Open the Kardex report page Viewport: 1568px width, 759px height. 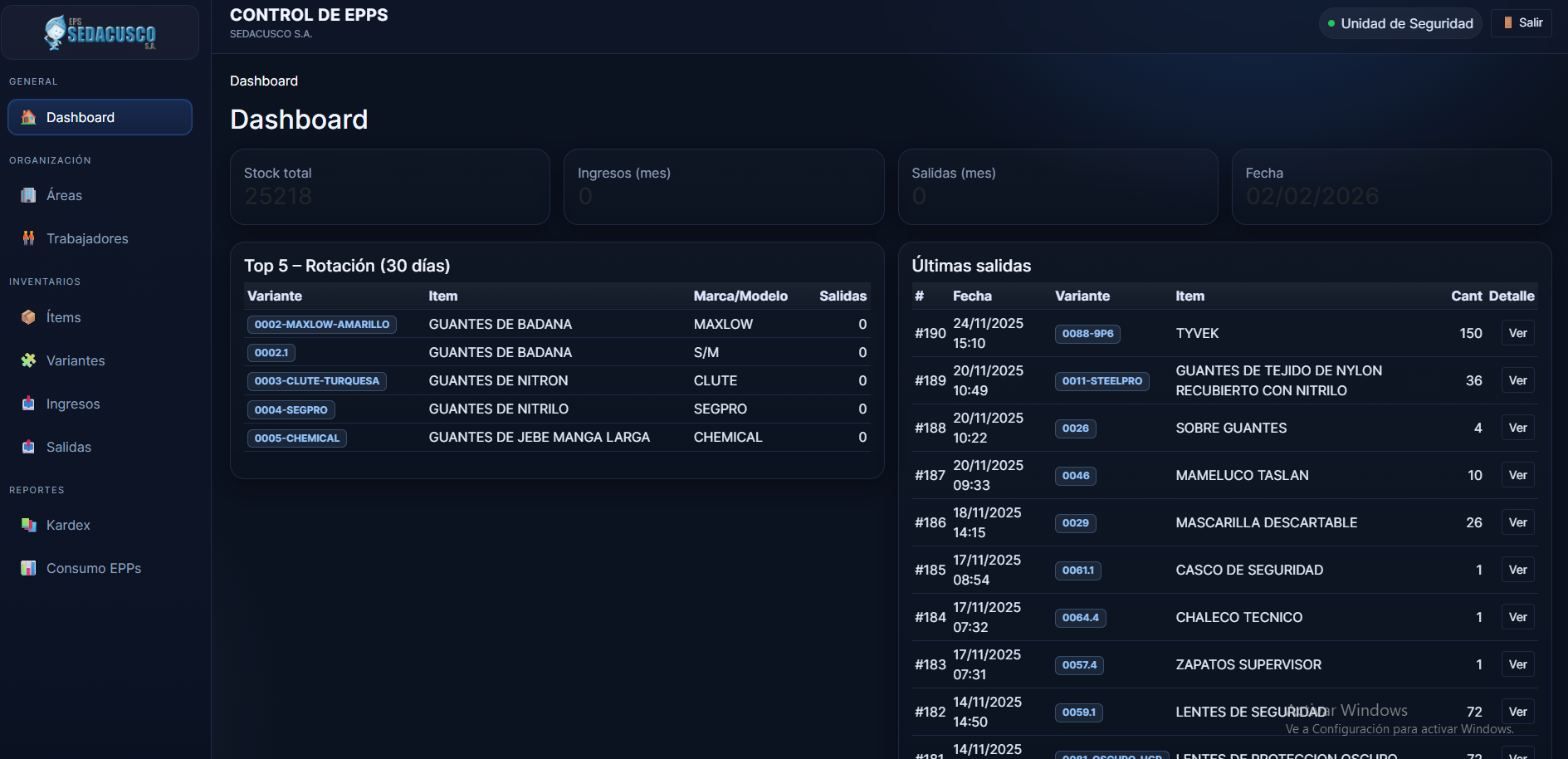68,525
